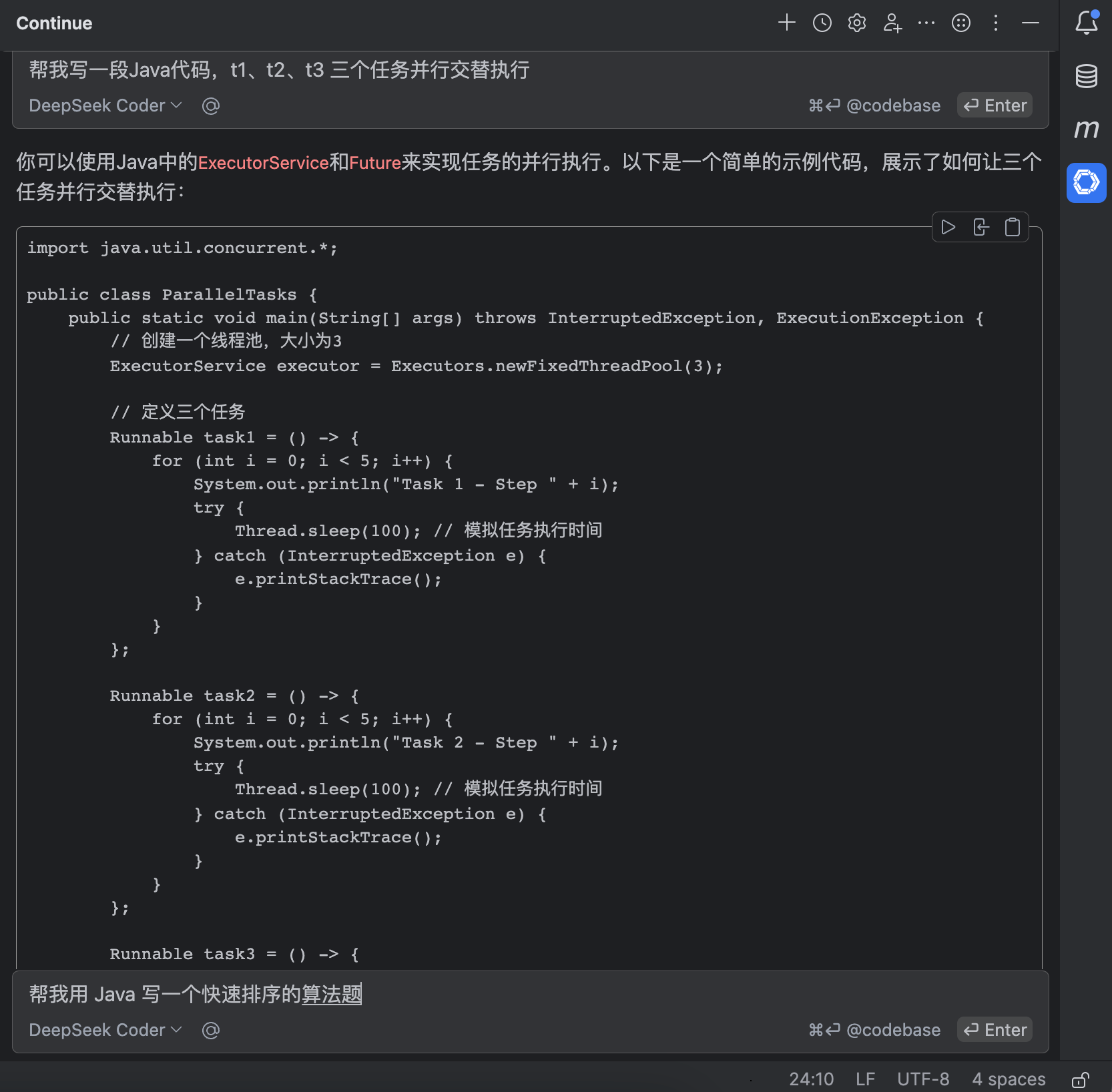Copy the code block to clipboard

coord(1013,227)
